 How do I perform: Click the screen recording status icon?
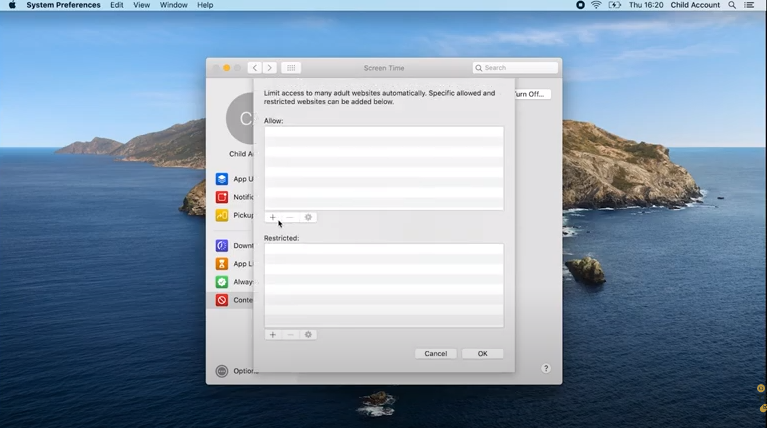(x=580, y=5)
